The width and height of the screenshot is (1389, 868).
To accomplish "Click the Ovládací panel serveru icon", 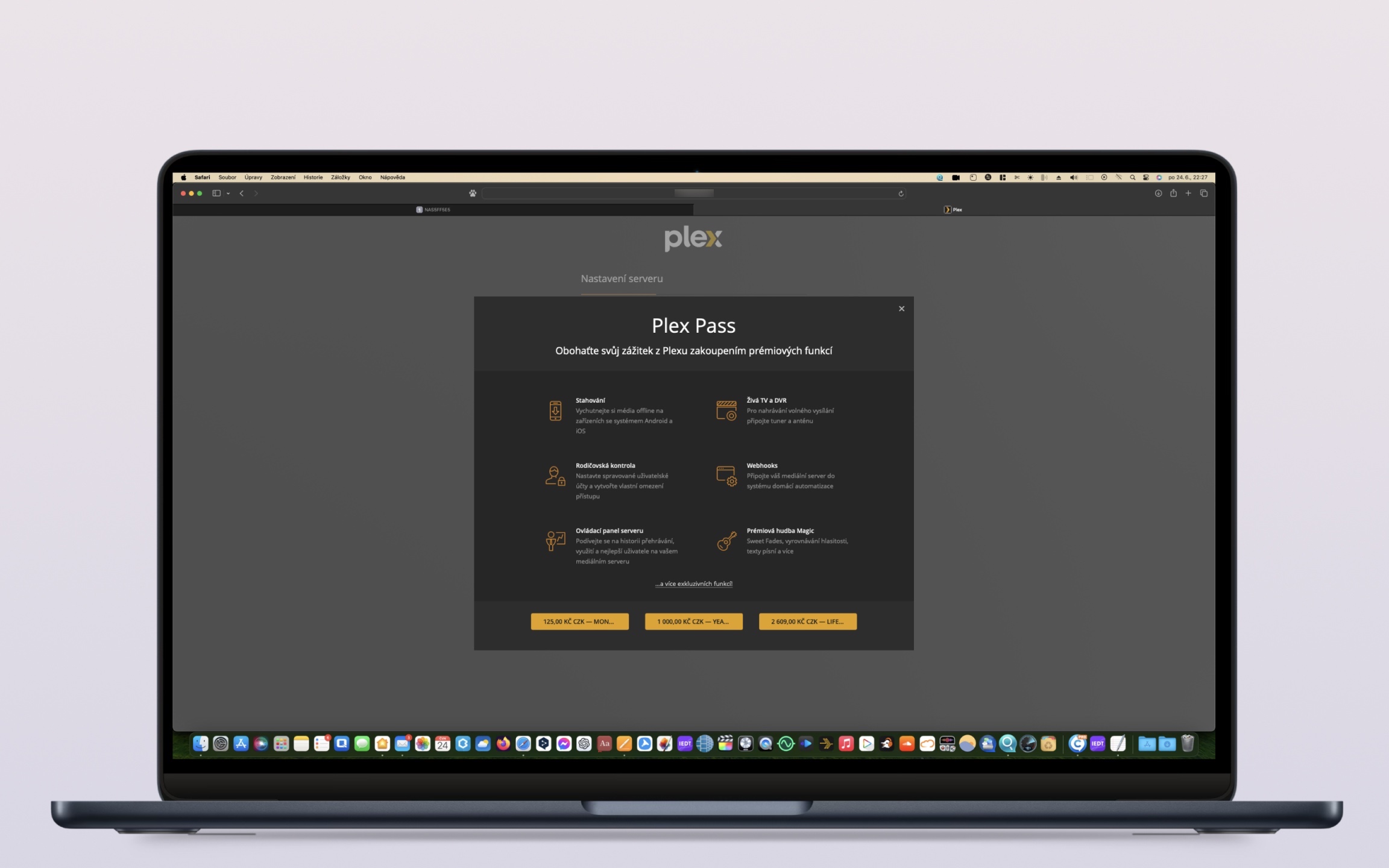I will pyautogui.click(x=555, y=541).
